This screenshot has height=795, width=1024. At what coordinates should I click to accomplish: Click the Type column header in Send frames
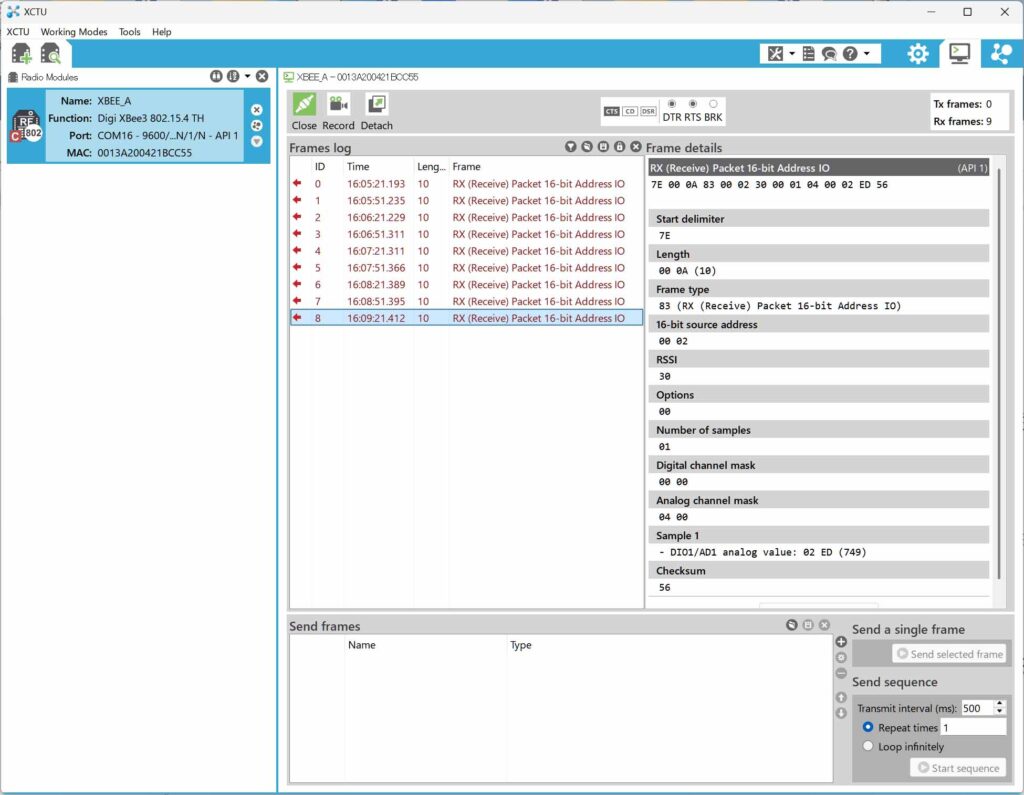click(520, 645)
